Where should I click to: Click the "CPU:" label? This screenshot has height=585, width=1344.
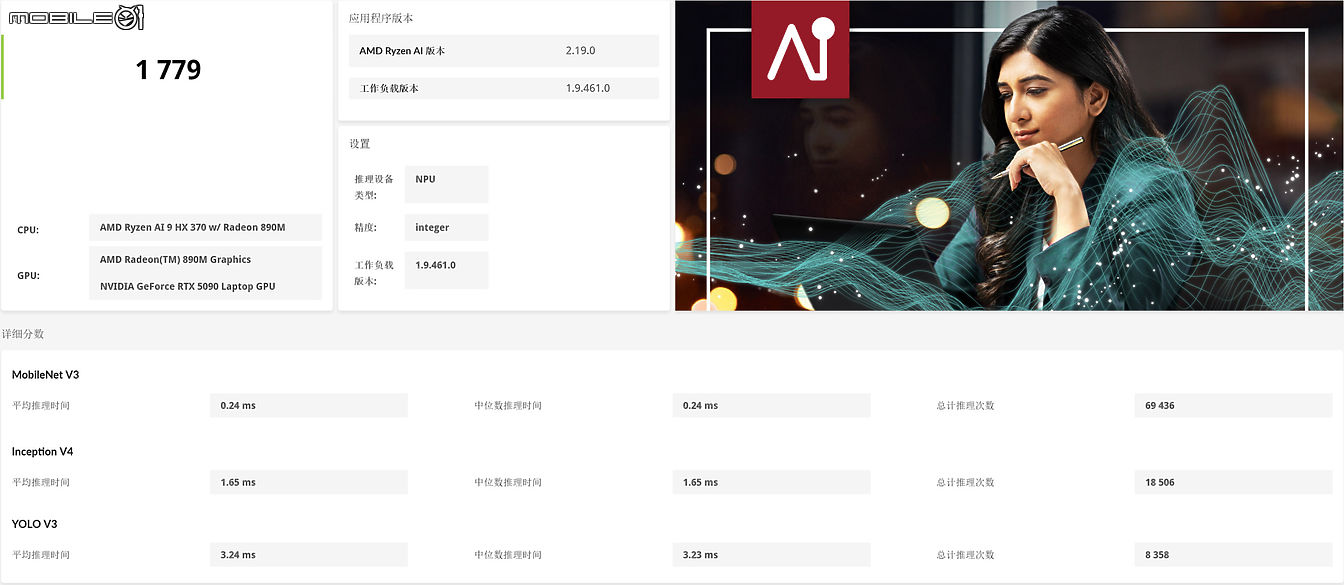pyautogui.click(x=28, y=230)
